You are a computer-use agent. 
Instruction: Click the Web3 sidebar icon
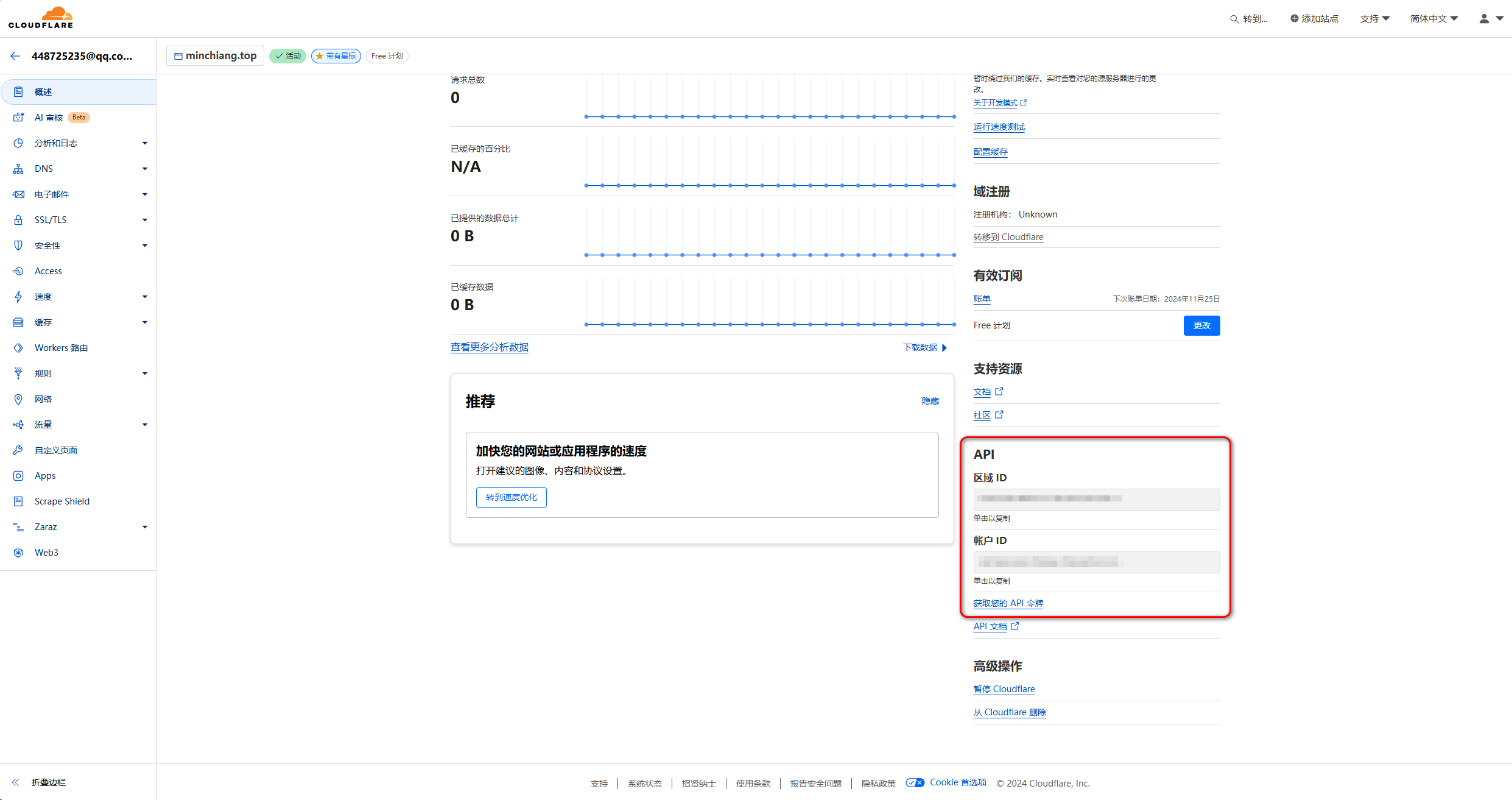(18, 553)
